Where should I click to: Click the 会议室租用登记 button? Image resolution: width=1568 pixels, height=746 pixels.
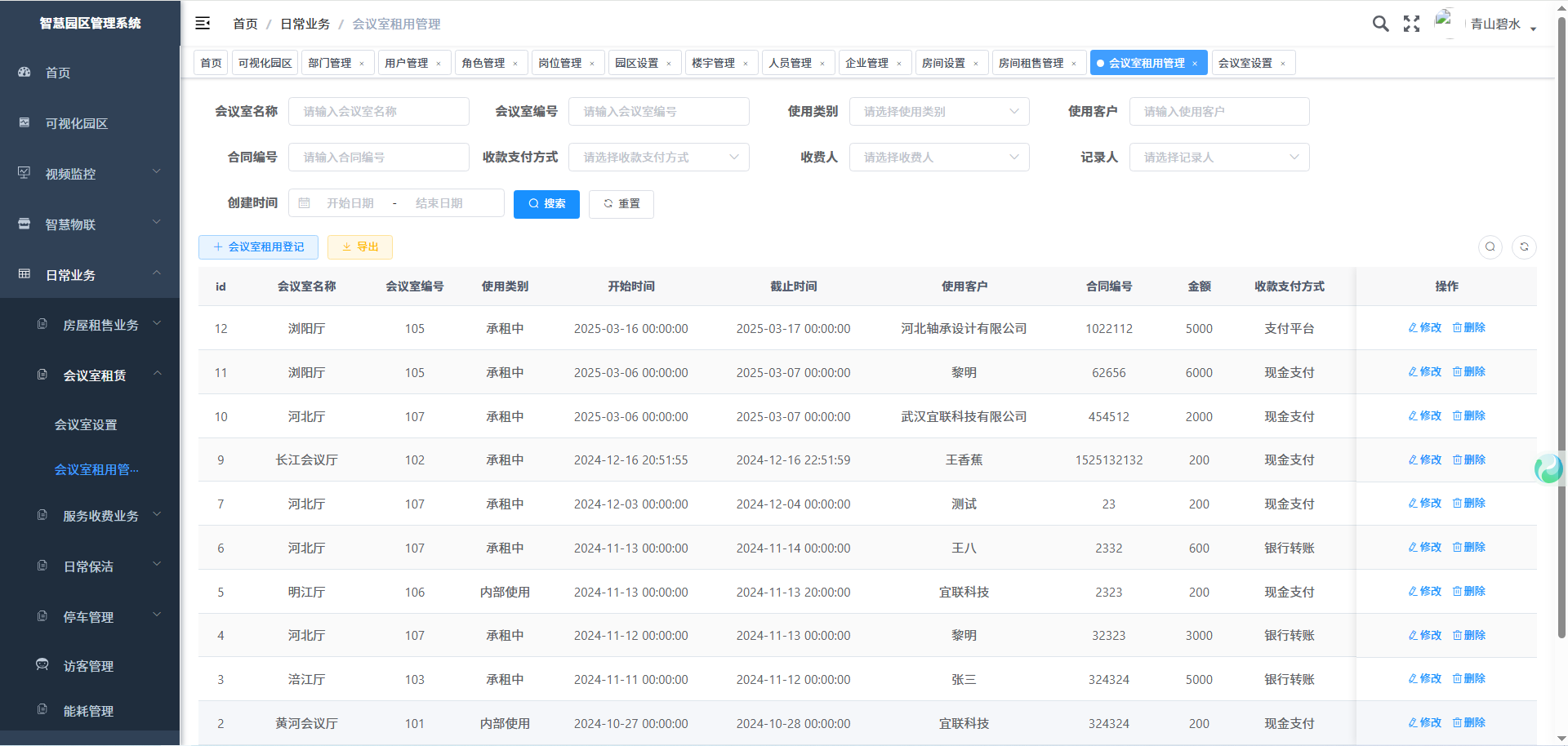click(258, 247)
